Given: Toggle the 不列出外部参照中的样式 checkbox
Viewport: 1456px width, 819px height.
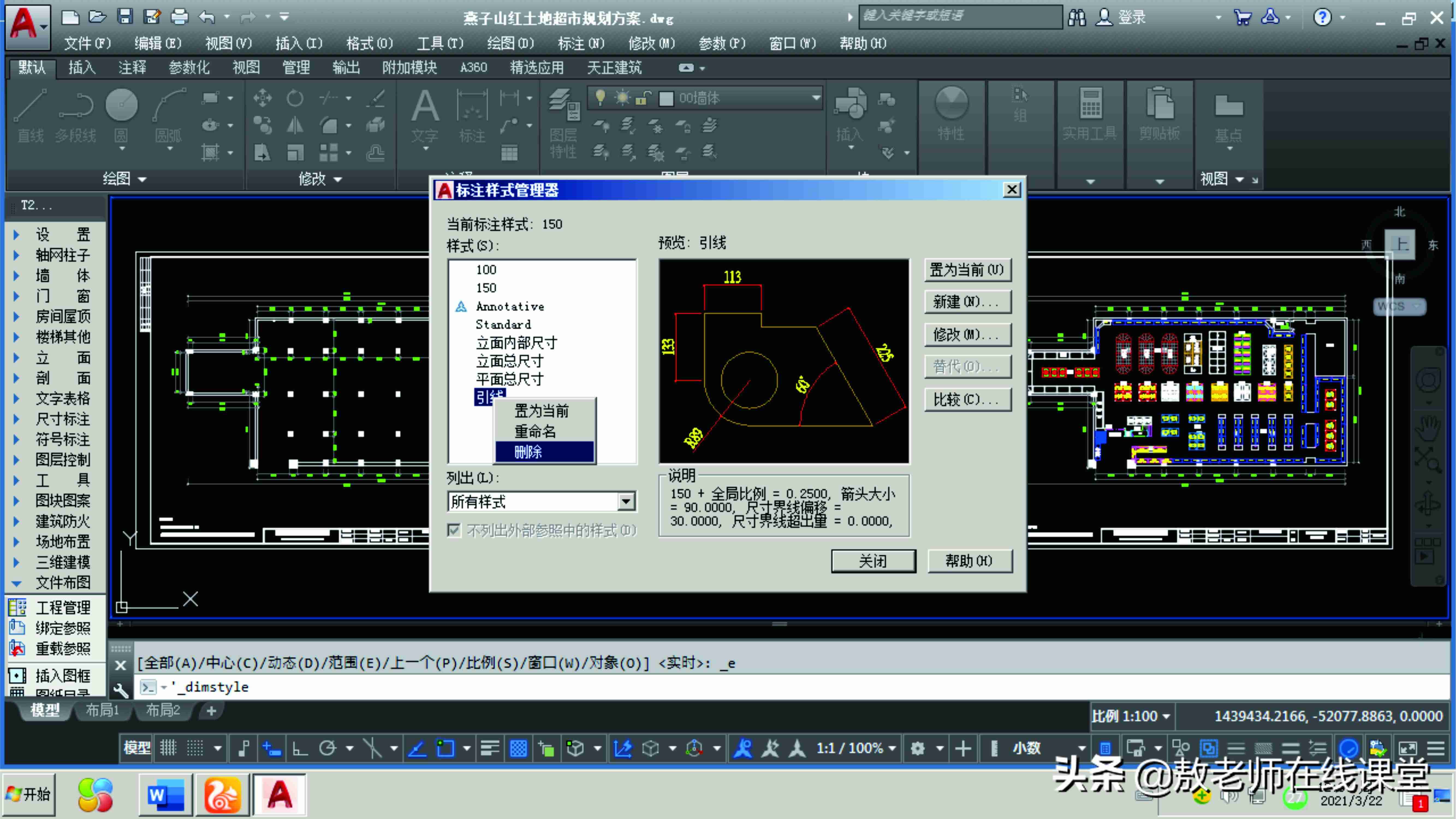Looking at the screenshot, I should (454, 530).
